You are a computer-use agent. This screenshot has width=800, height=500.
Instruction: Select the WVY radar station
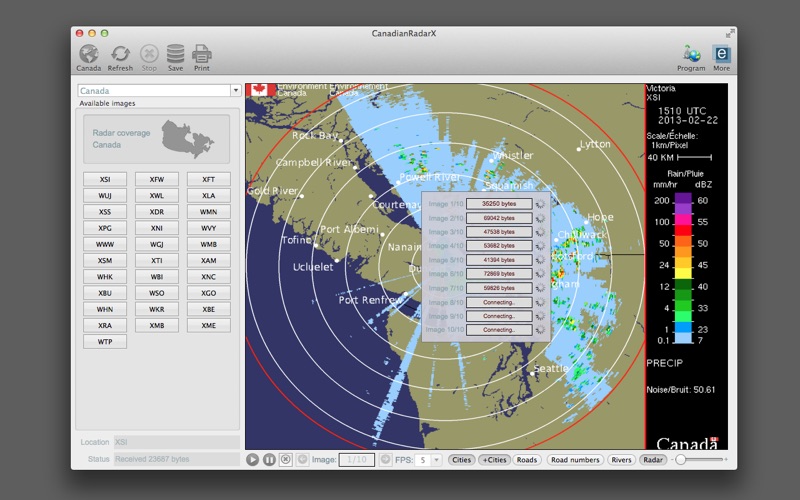point(208,228)
